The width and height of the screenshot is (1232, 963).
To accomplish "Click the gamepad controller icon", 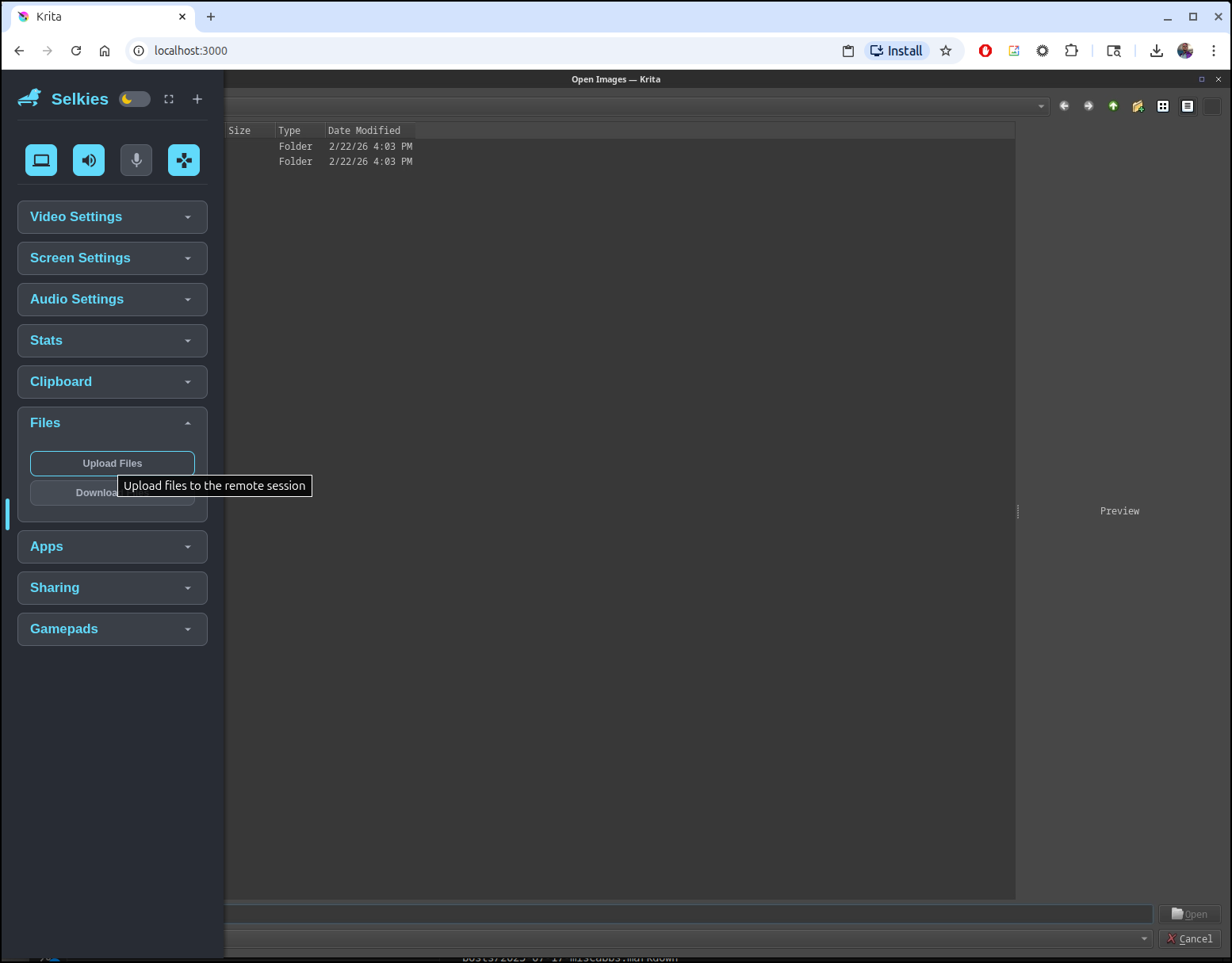I will 184,160.
